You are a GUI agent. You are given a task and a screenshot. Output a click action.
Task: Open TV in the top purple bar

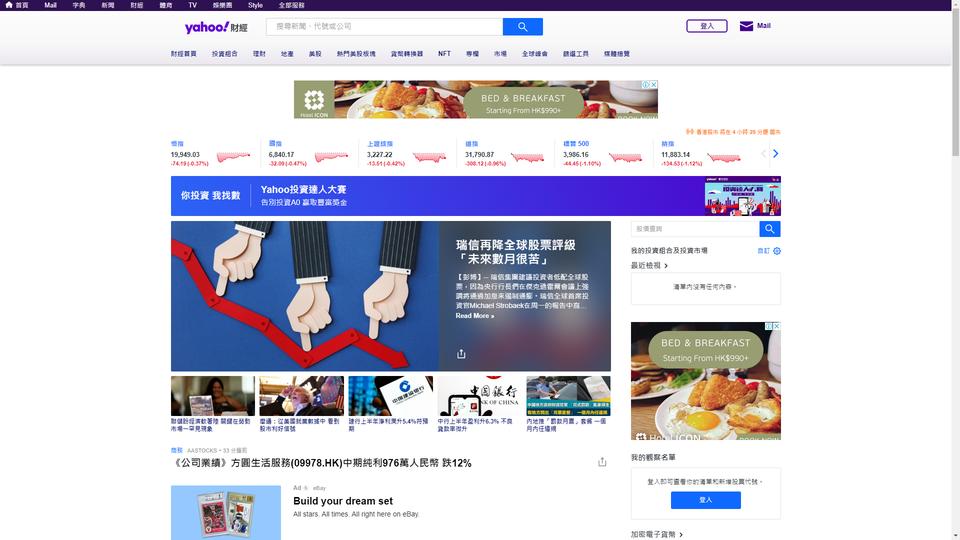(192, 5)
